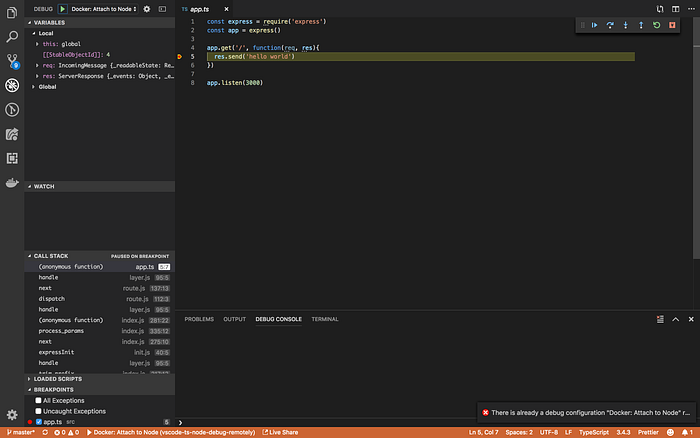This screenshot has width=700, height=438.
Task: Click Live Share in status bar
Action: (x=280, y=432)
